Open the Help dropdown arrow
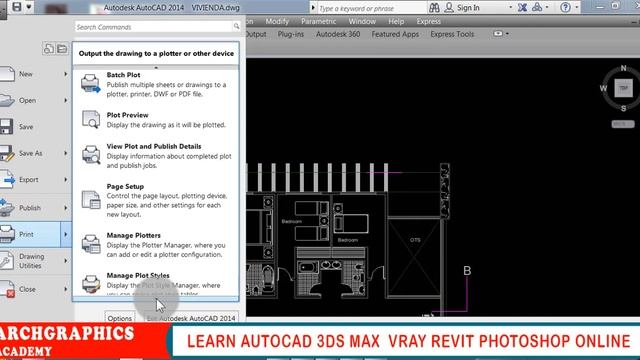640x360 pixels. click(576, 7)
